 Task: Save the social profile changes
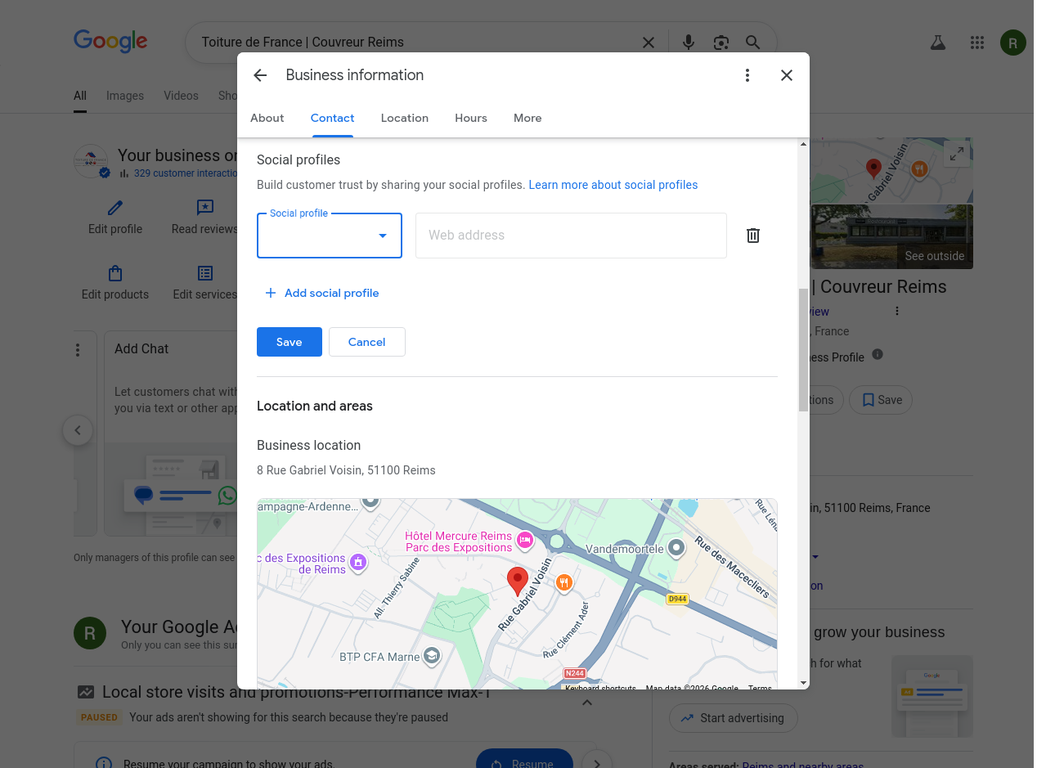click(x=289, y=341)
